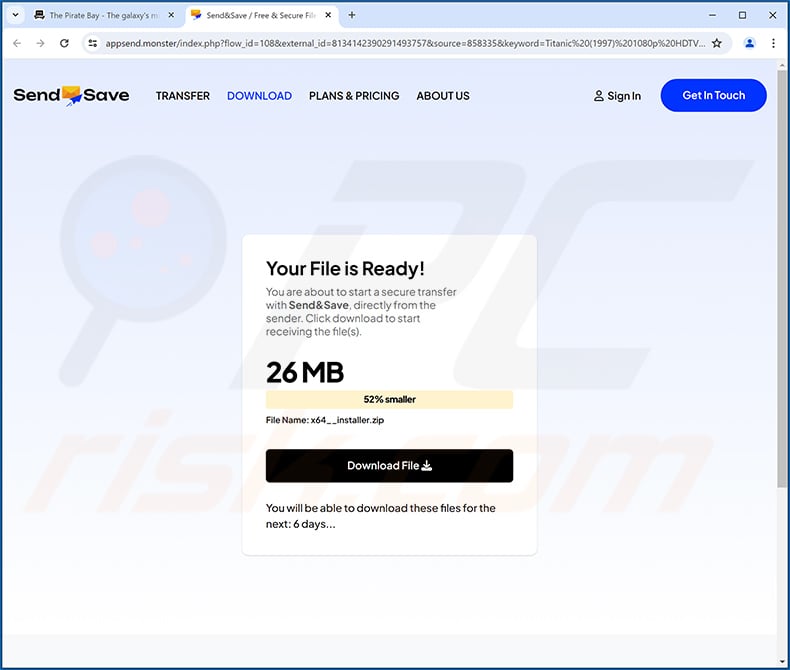The image size is (790, 670).
Task: Close the Send&Save tab
Action: (x=328, y=15)
